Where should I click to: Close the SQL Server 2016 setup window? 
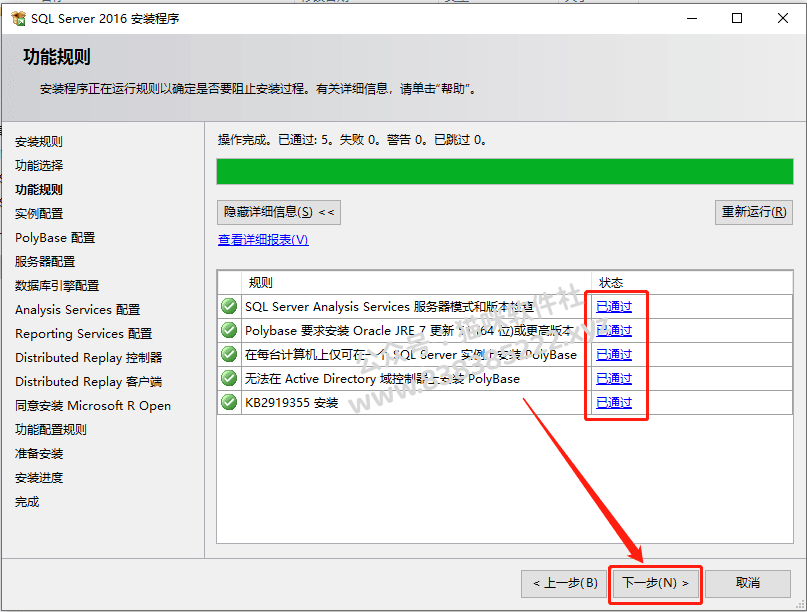pyautogui.click(x=783, y=19)
